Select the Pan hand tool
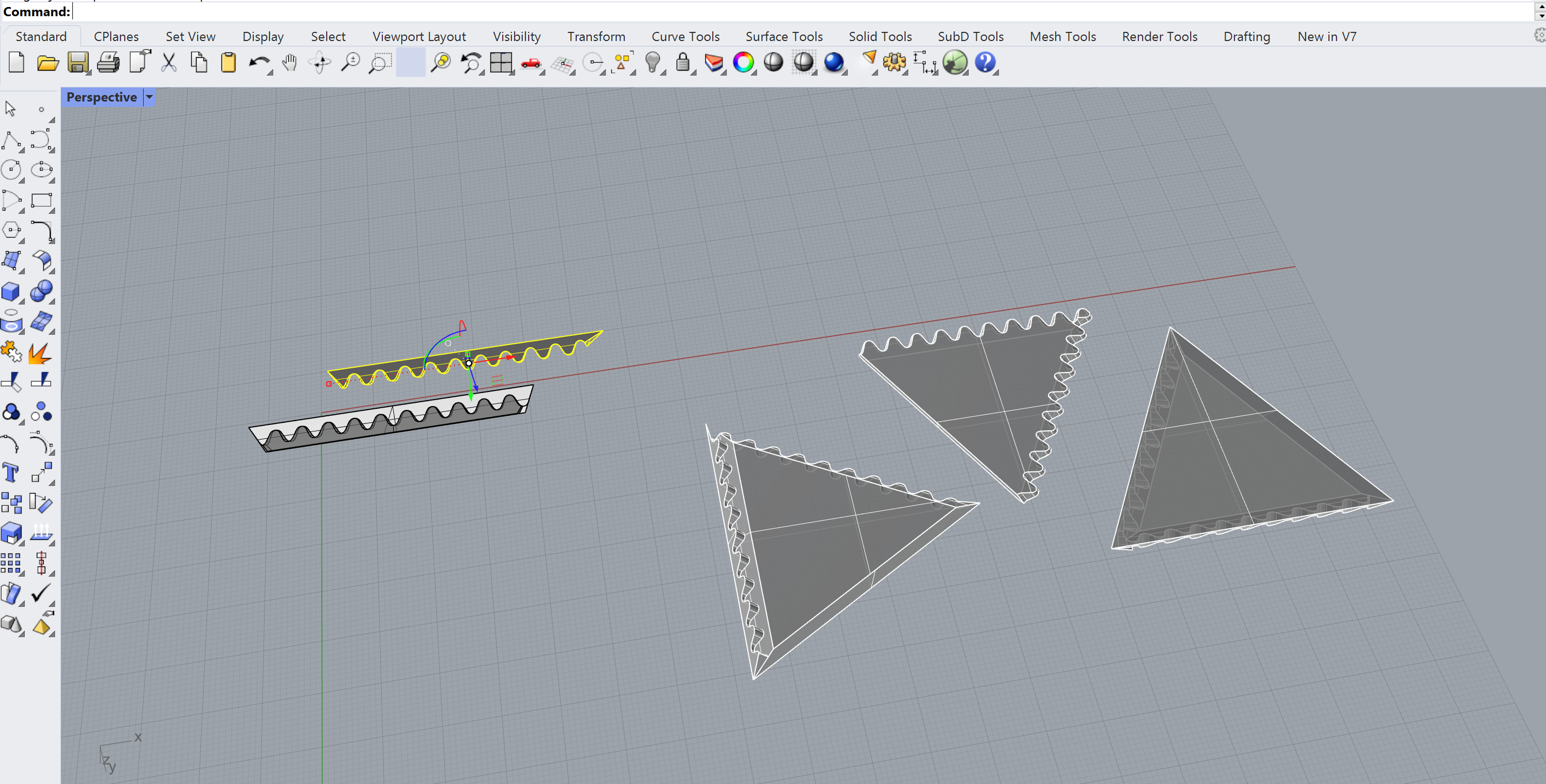1546x784 pixels. pos(289,63)
